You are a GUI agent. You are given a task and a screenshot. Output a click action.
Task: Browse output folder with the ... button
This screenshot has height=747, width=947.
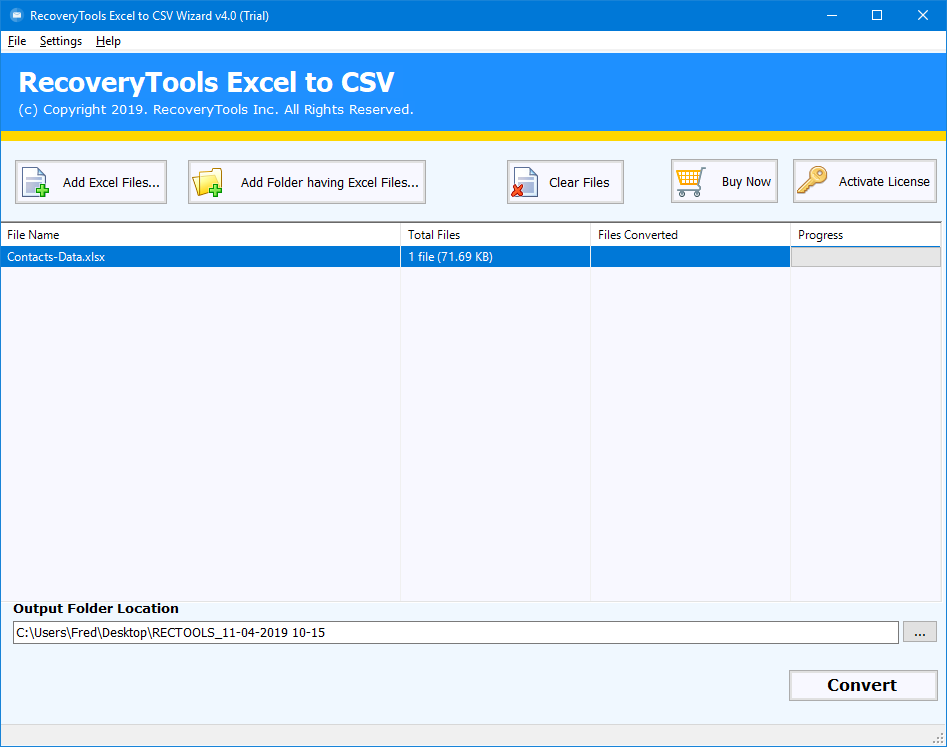[920, 632]
